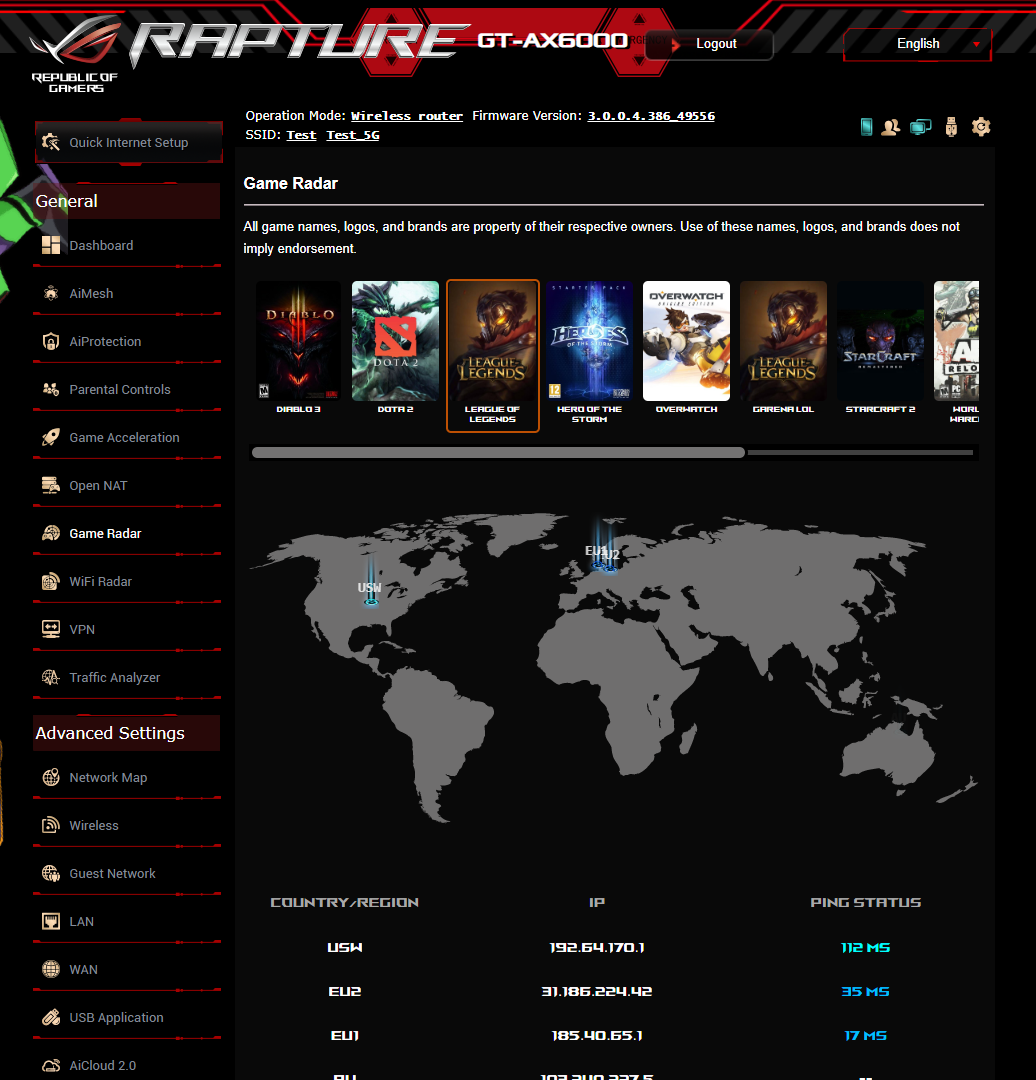This screenshot has height=1080, width=1036.
Task: Click the Test SSID link
Action: (x=301, y=135)
